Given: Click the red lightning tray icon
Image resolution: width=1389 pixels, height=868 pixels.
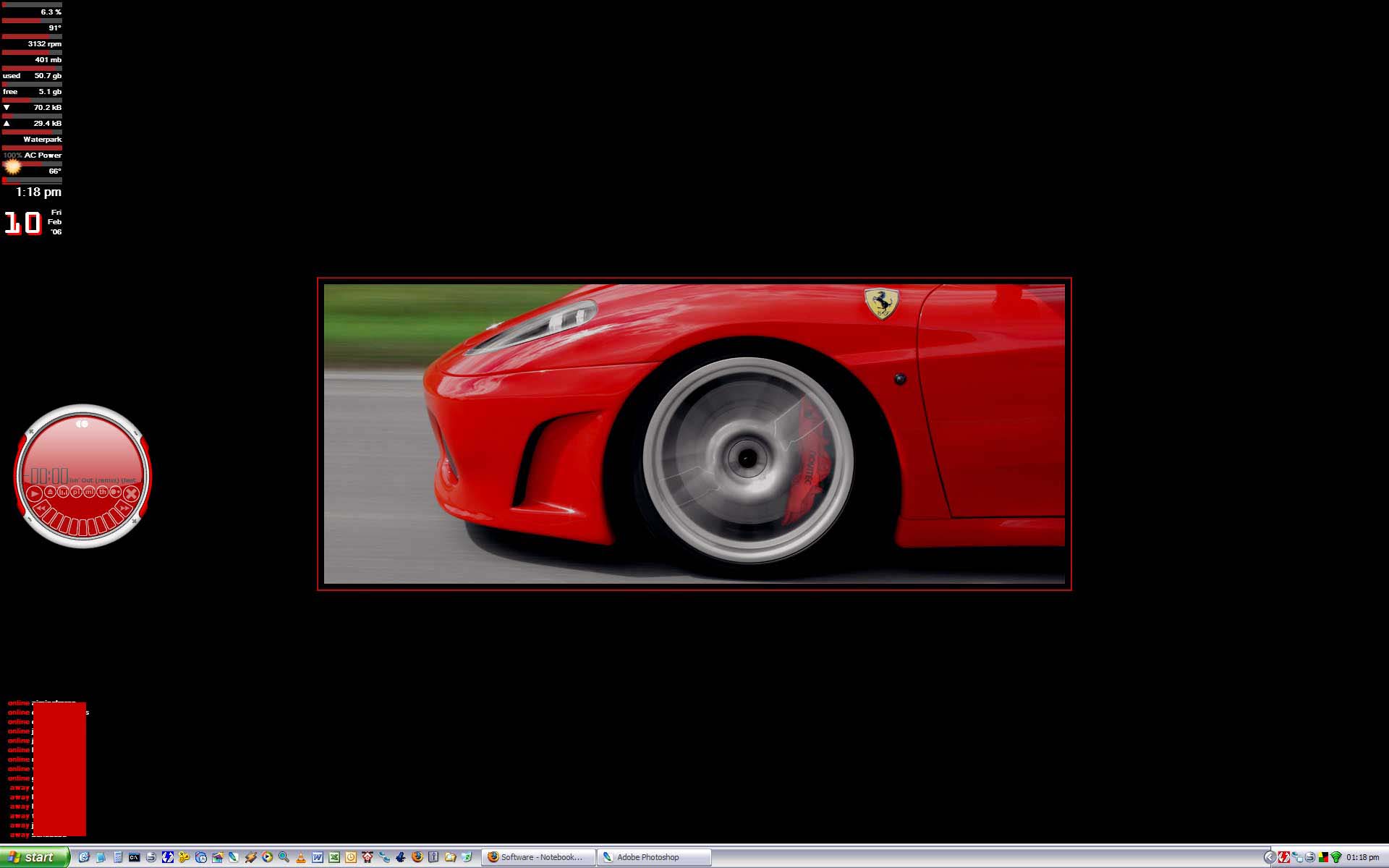Looking at the screenshot, I should tap(1283, 857).
